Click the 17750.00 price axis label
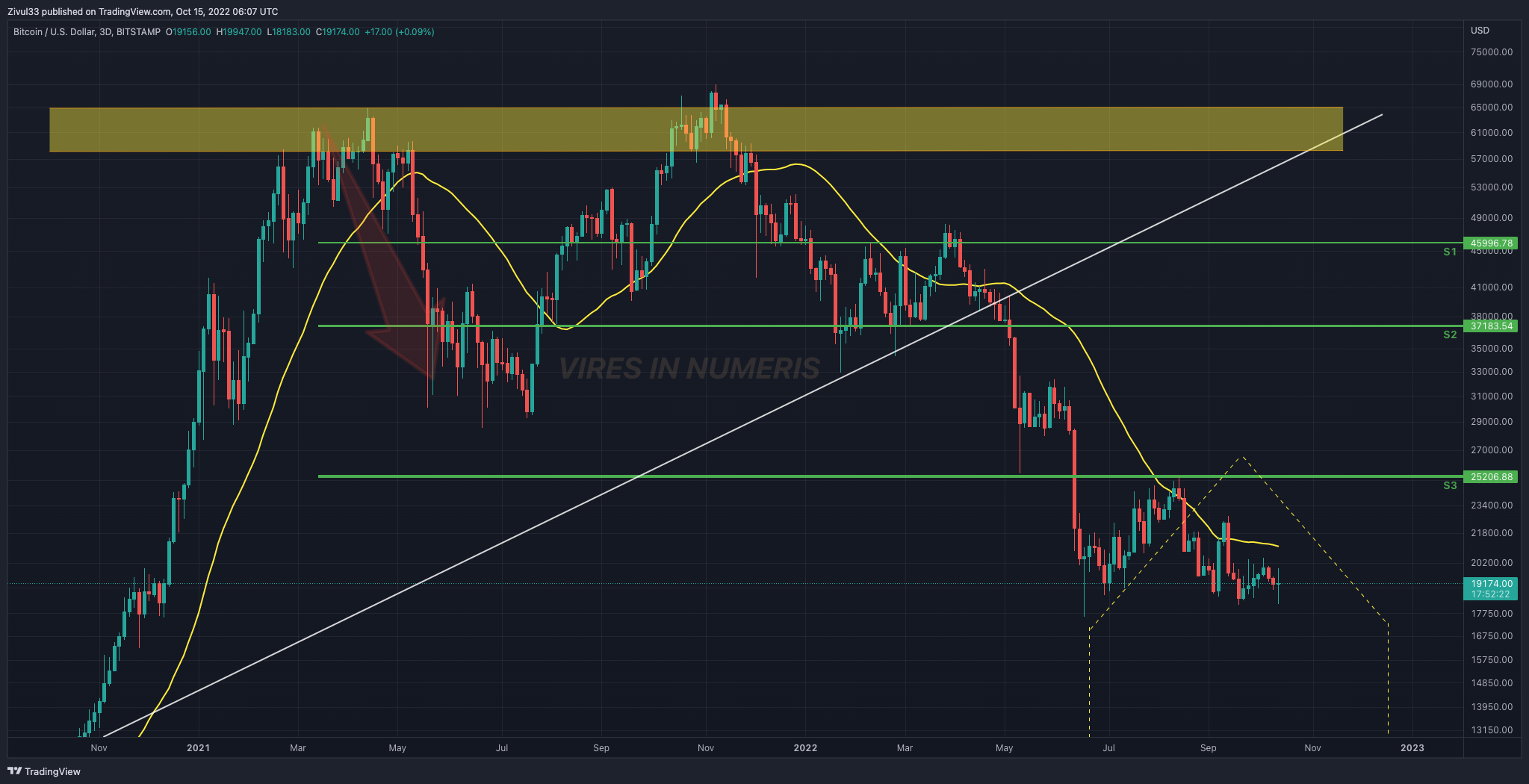The height and width of the screenshot is (784, 1529). click(x=1492, y=614)
